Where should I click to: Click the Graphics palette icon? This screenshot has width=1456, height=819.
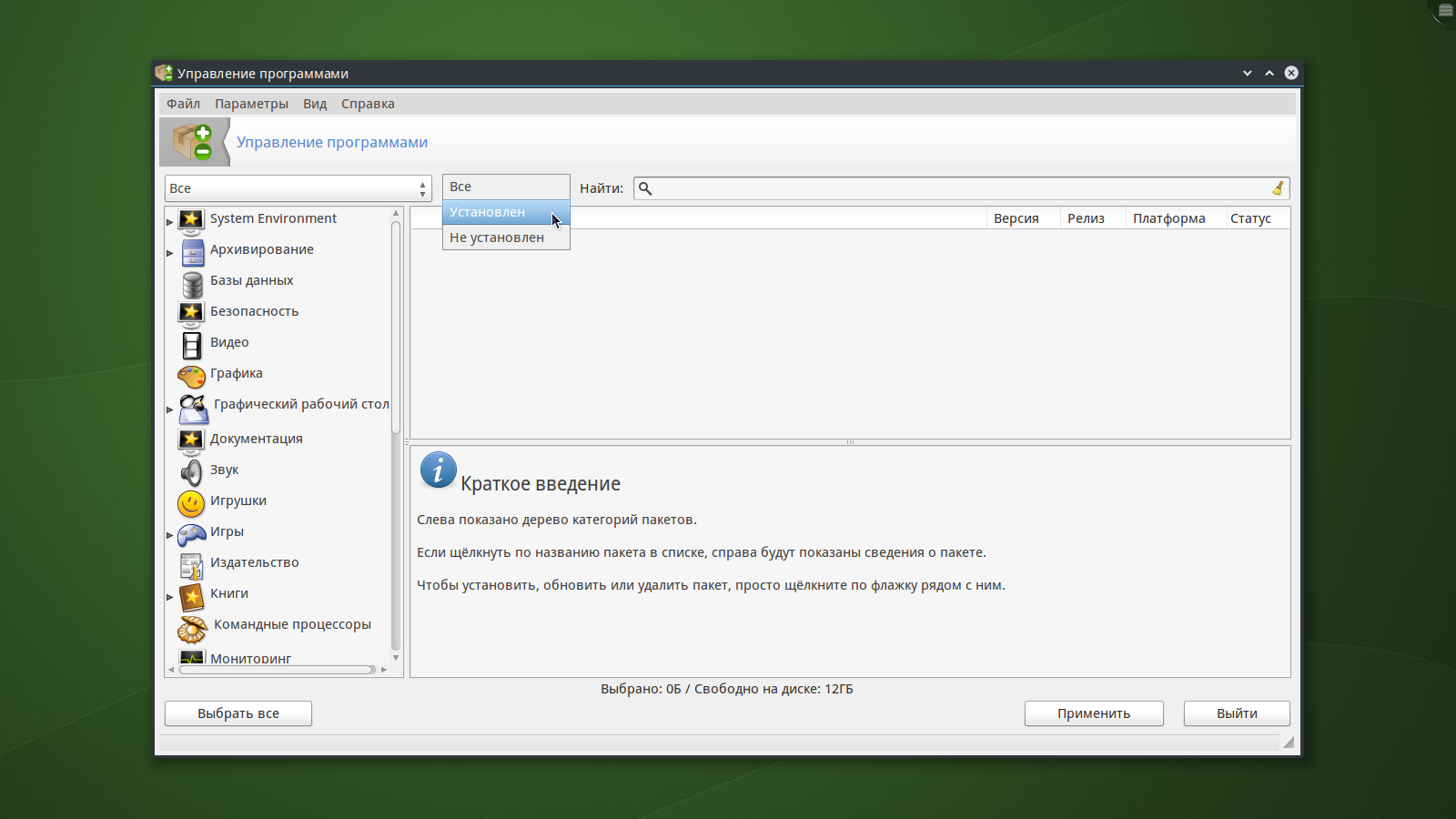(192, 375)
